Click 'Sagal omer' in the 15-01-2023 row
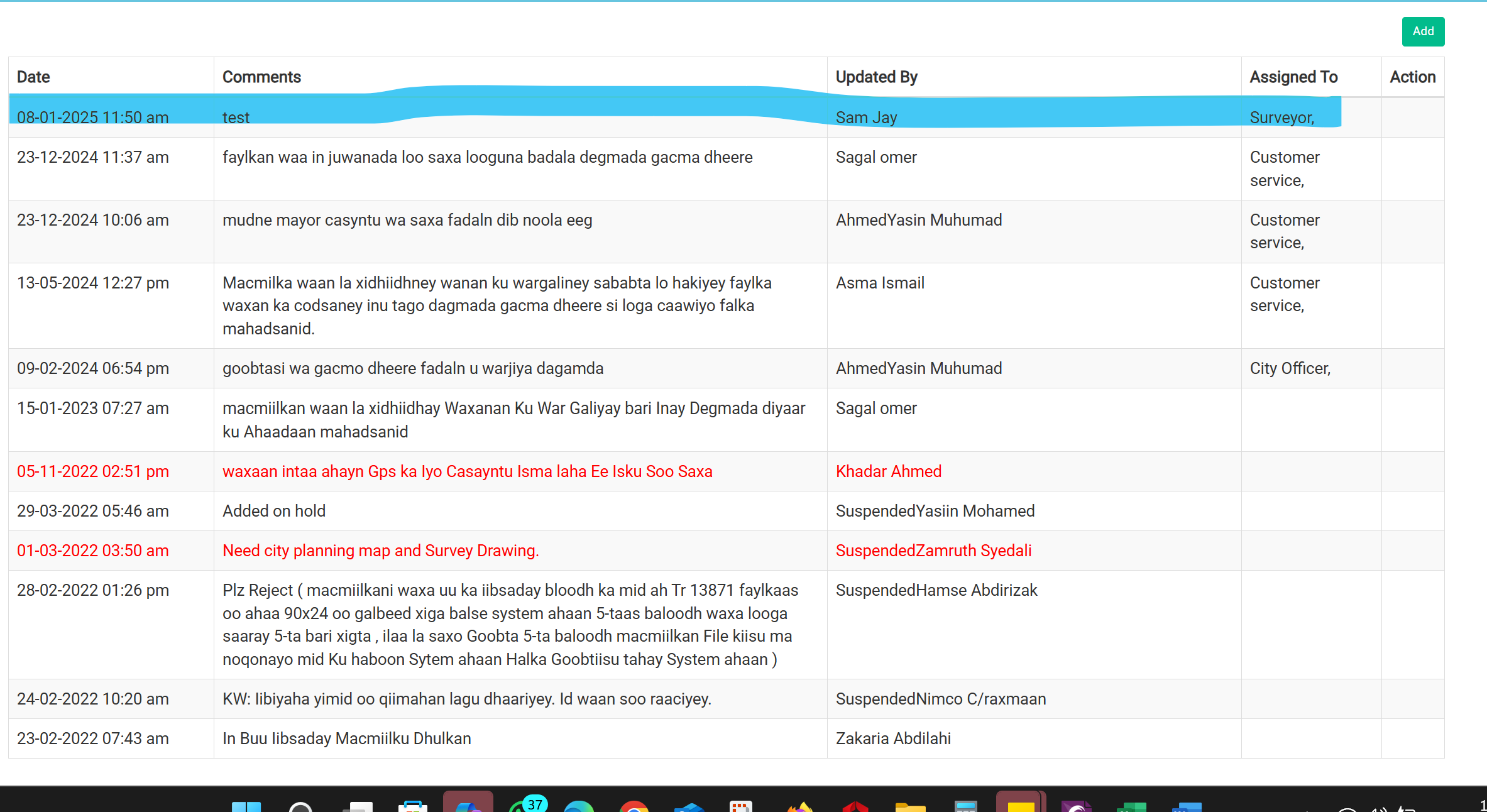Image resolution: width=1487 pixels, height=812 pixels. 876,409
